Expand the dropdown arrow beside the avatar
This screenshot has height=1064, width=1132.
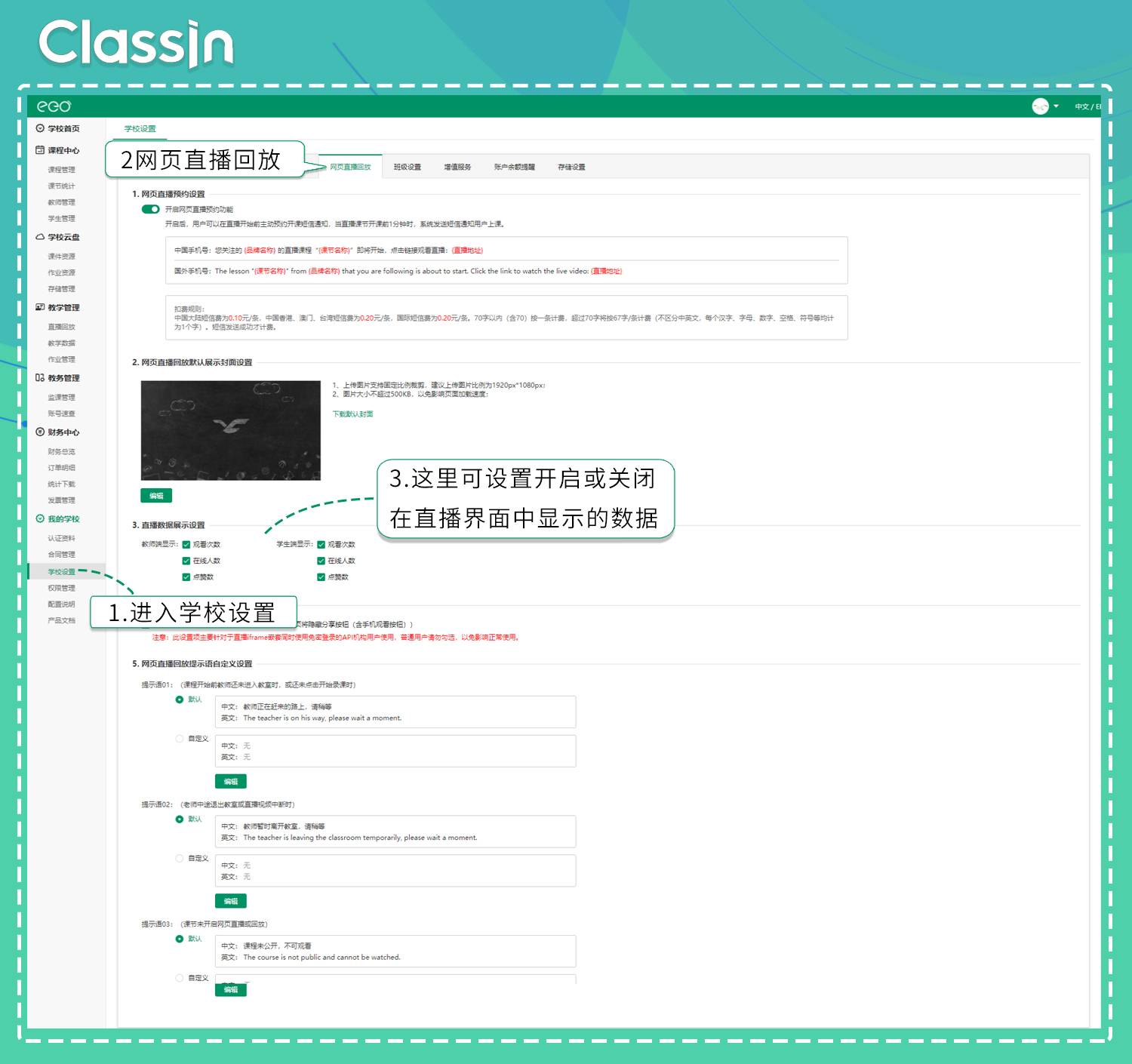1056,106
